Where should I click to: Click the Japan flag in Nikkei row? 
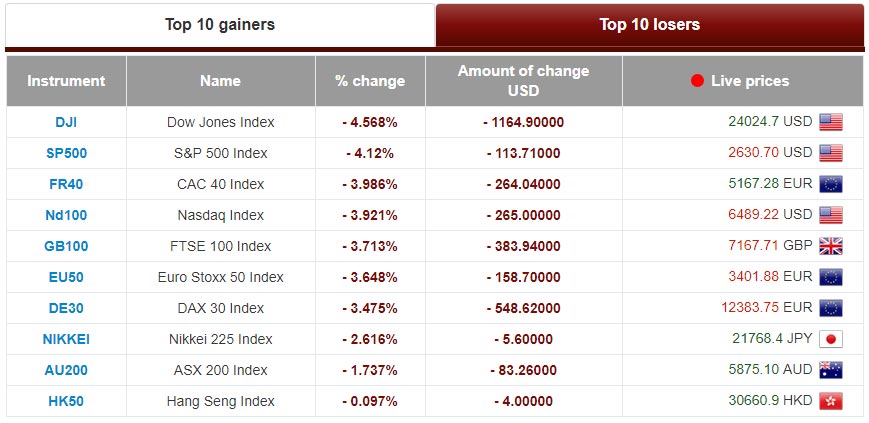[x=830, y=339]
